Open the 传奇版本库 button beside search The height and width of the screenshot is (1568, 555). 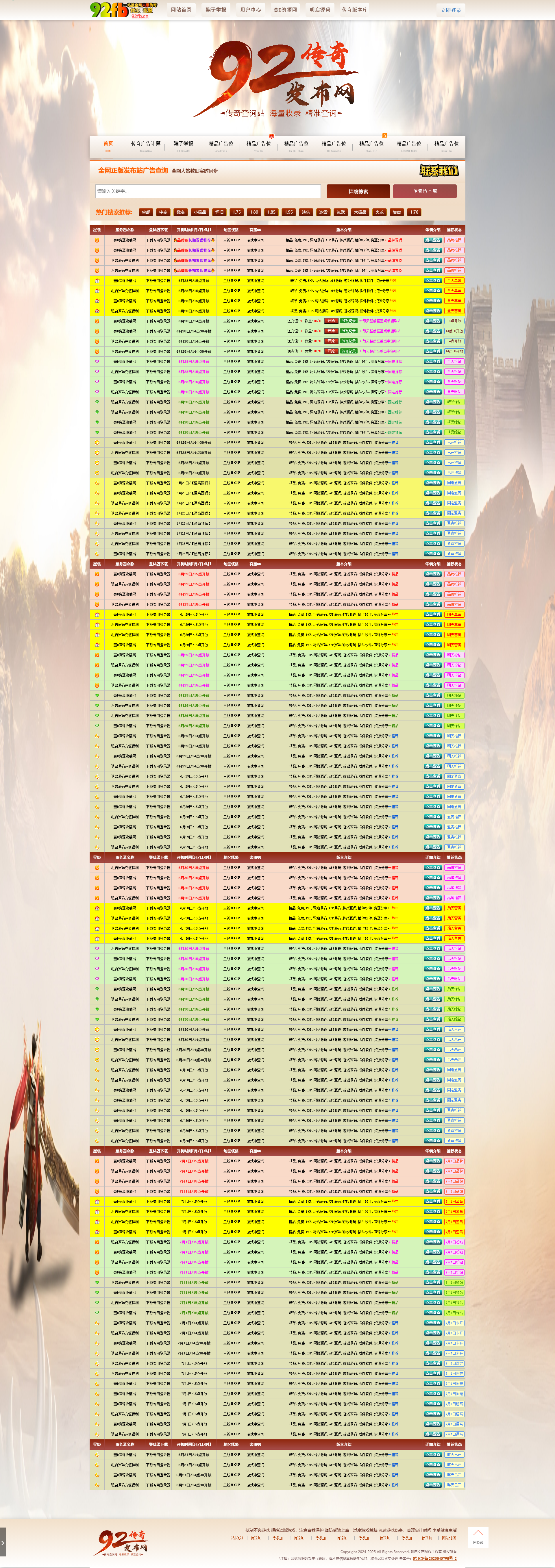click(x=425, y=191)
